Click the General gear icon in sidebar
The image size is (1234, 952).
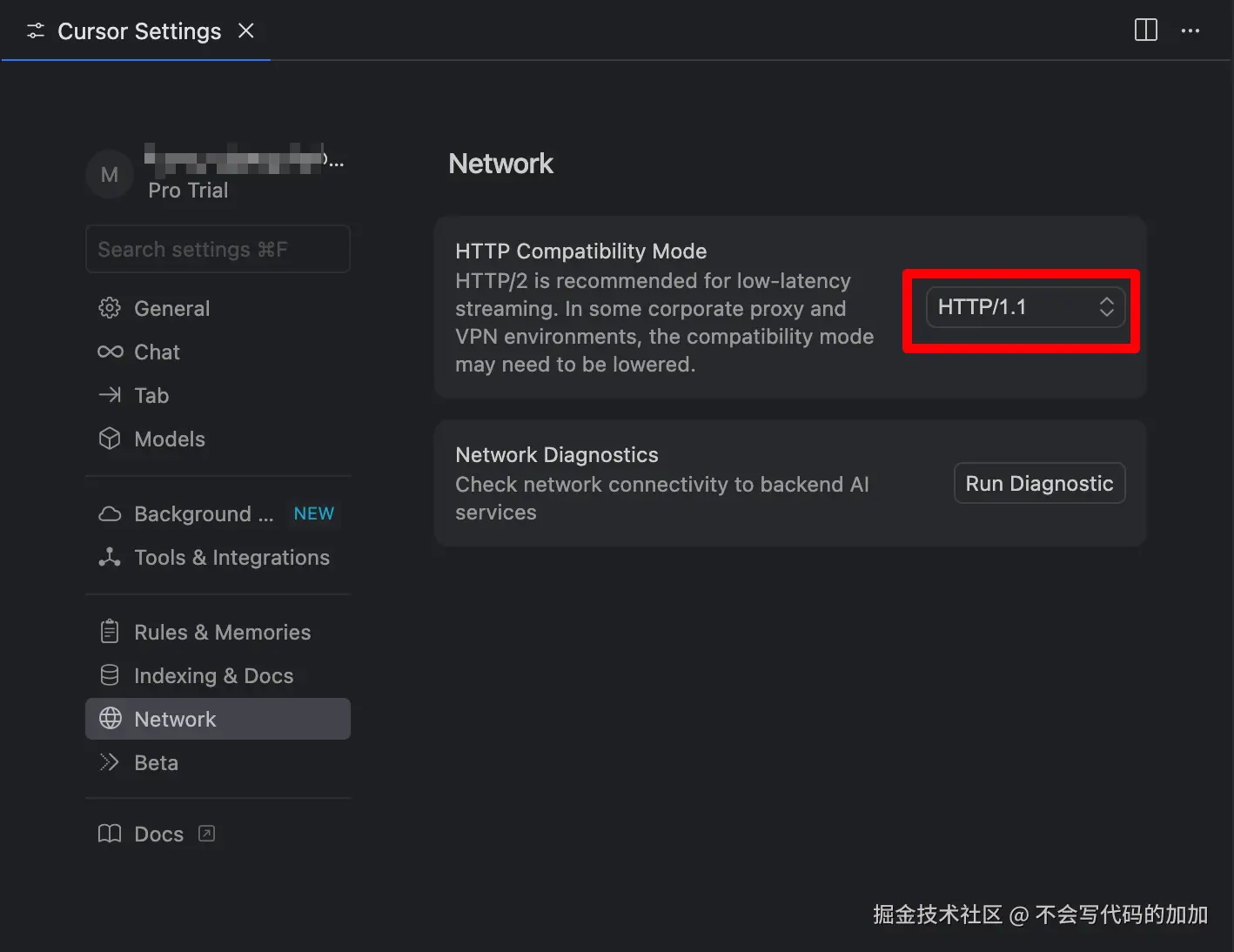click(110, 308)
